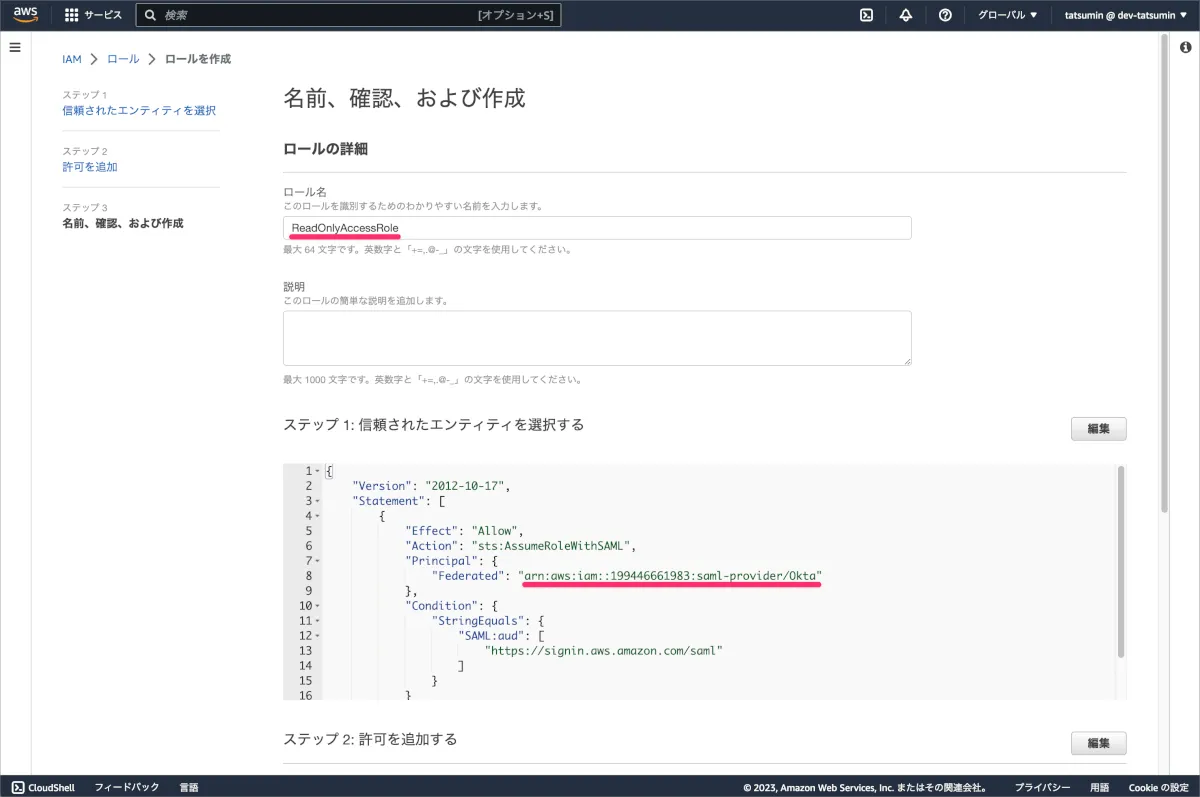Fold the Condition block on line 10
The width and height of the screenshot is (1200, 797).
(x=317, y=606)
